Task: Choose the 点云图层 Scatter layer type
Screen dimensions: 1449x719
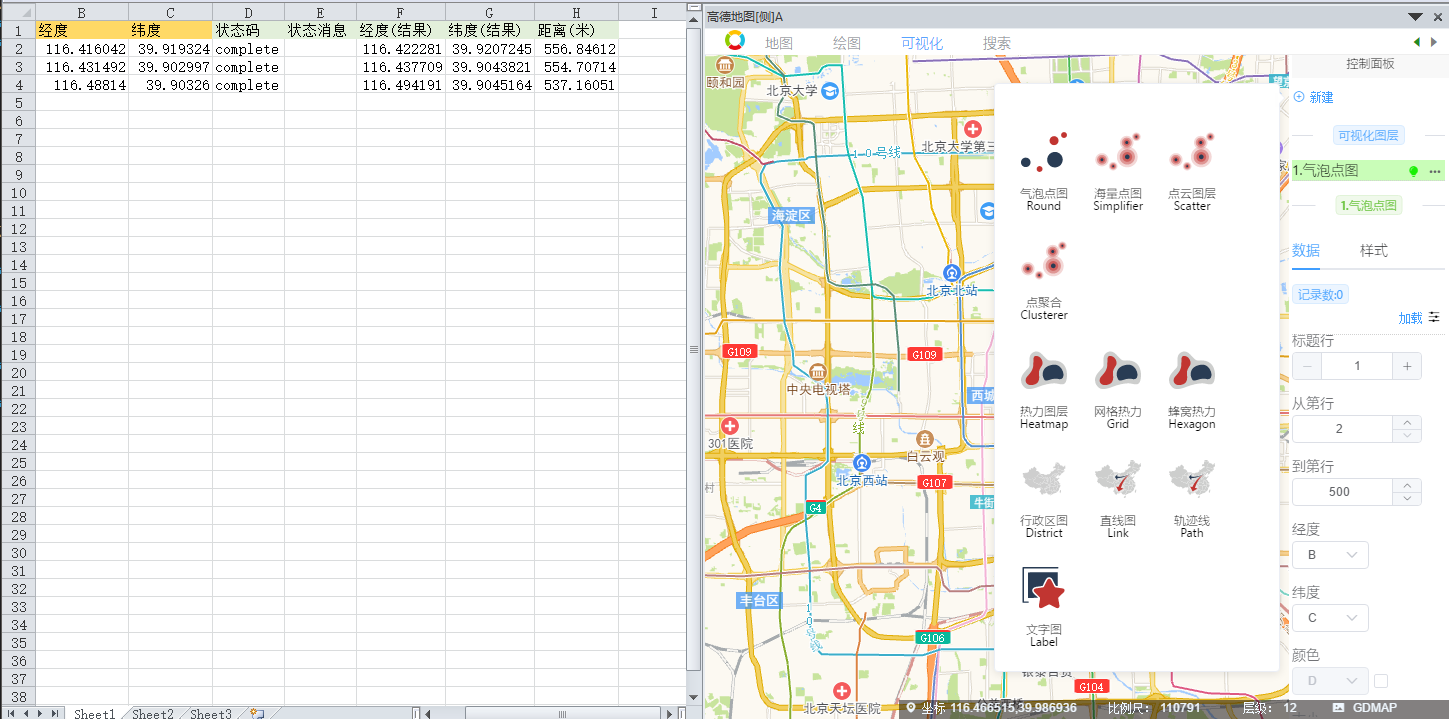Action: point(1191,170)
